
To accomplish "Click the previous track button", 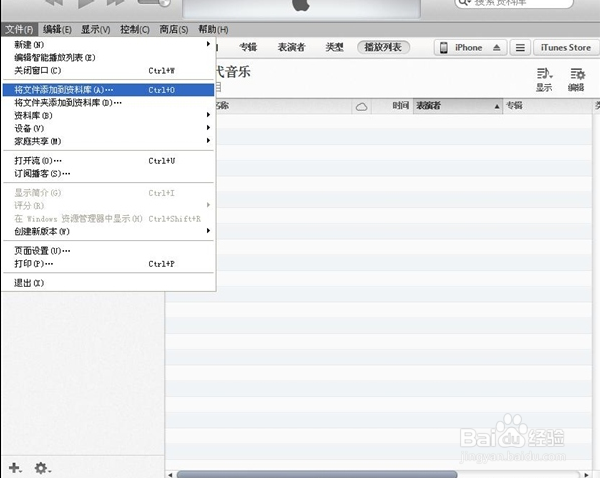I will (x=54, y=3).
